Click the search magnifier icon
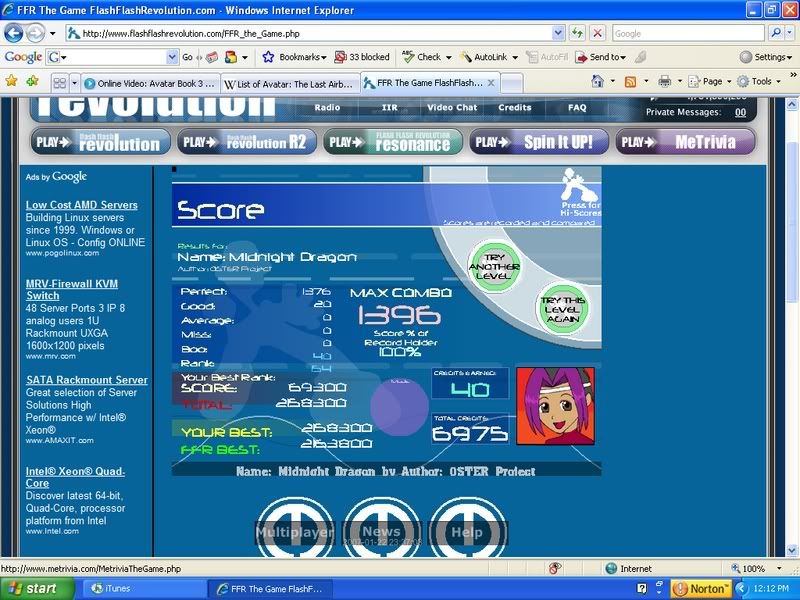This screenshot has width=800, height=600. coord(775,33)
